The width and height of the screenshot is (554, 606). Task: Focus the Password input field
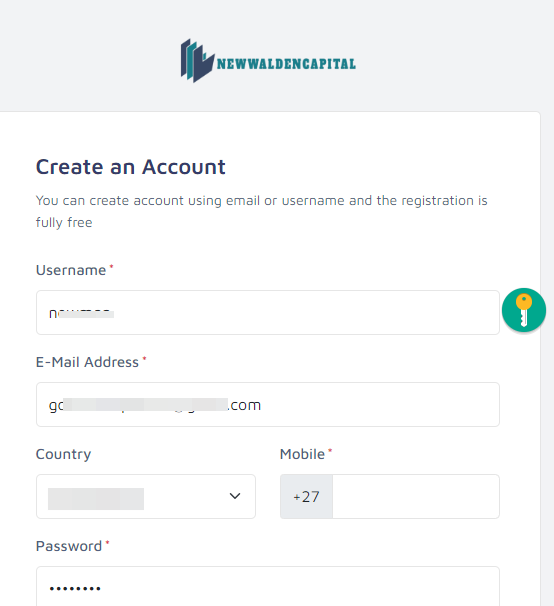pyautogui.click(x=268, y=587)
